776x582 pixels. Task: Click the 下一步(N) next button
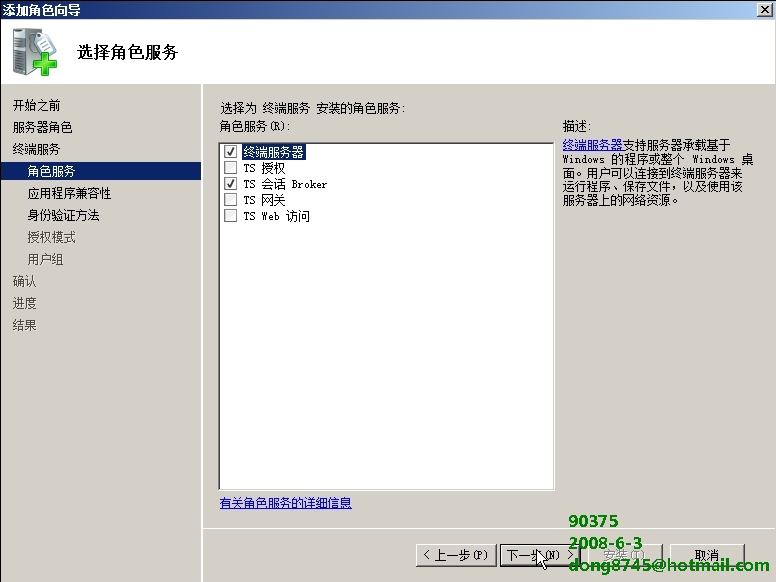click(x=539, y=555)
